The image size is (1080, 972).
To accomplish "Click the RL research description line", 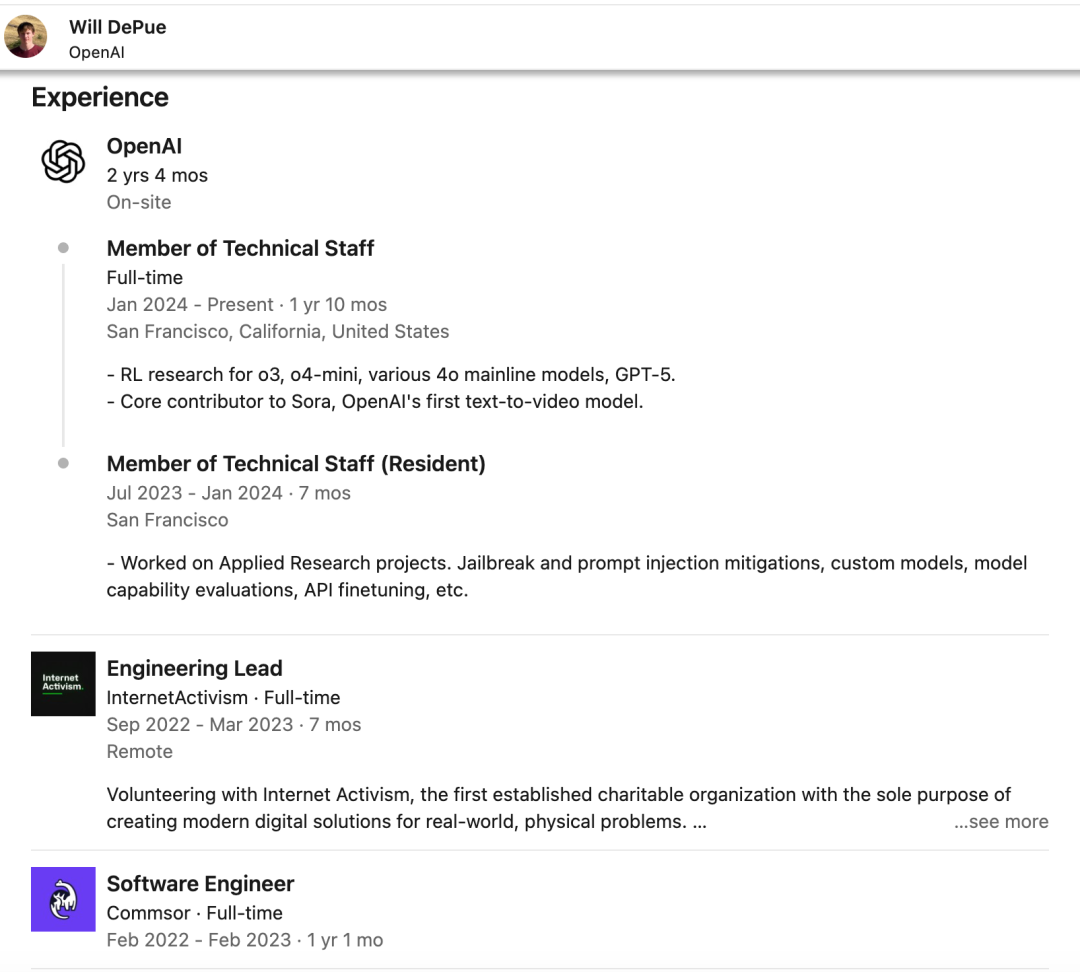I will (391, 375).
